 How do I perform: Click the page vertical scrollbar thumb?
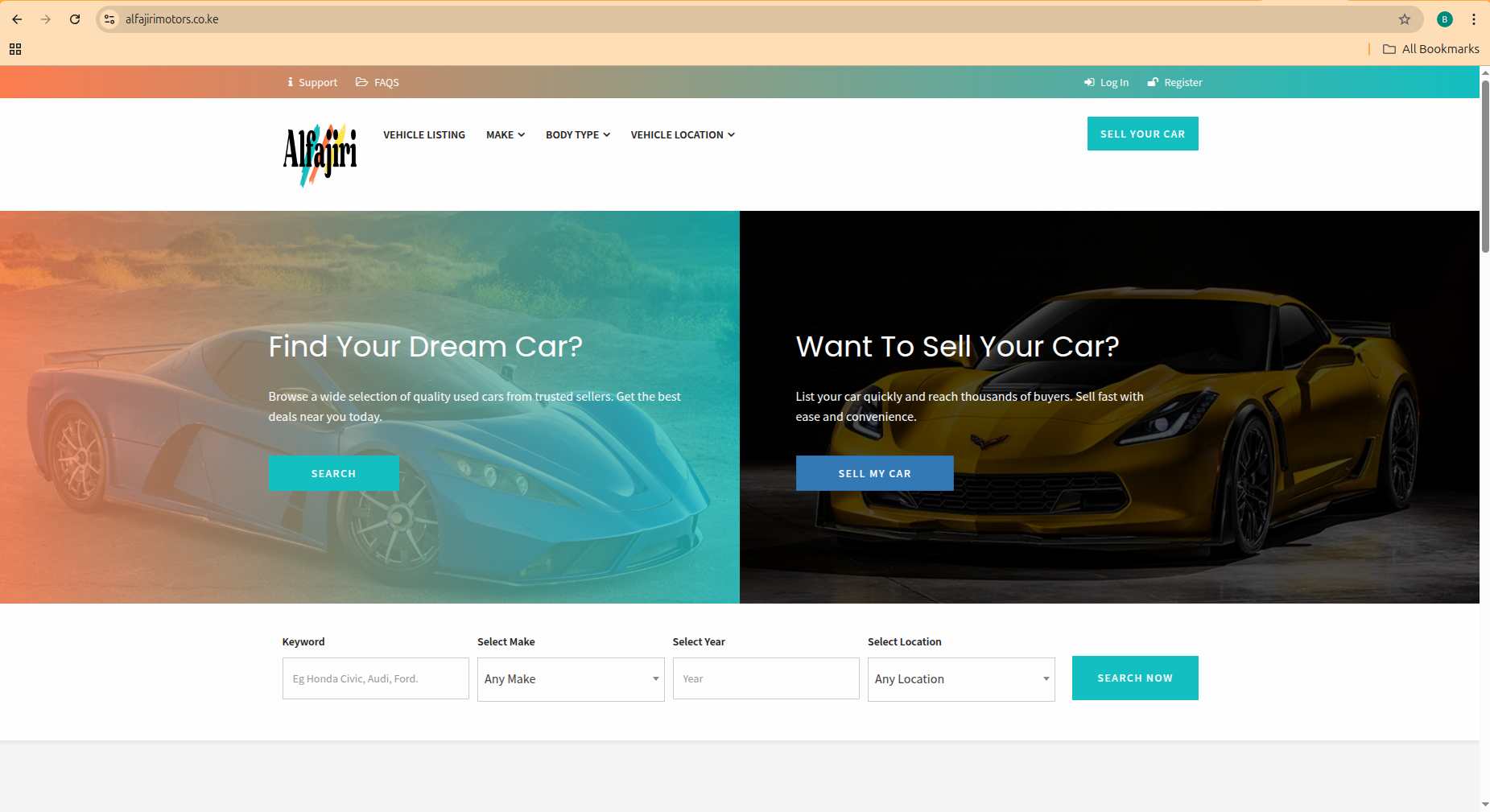(x=1485, y=165)
